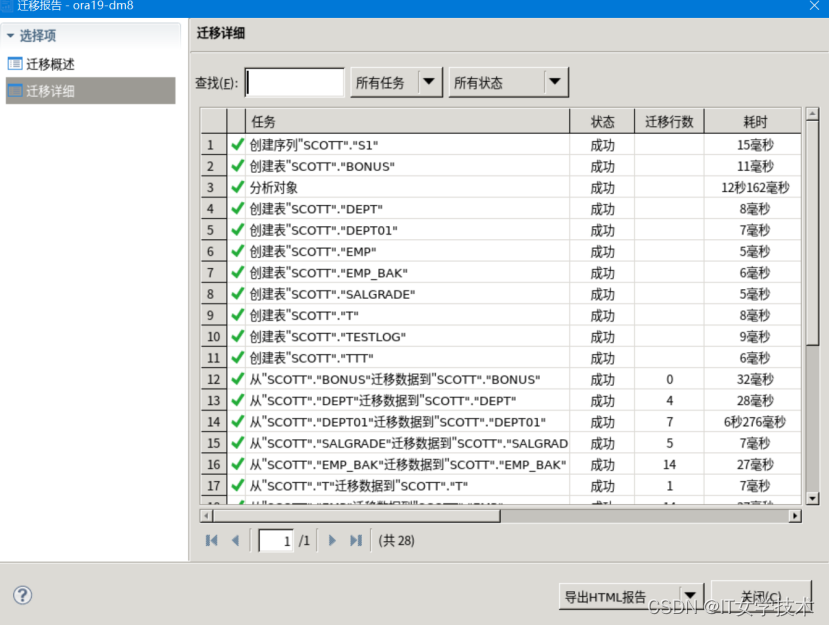Click the next page arrow icon
This screenshot has width=830, height=626.
pos(332,540)
